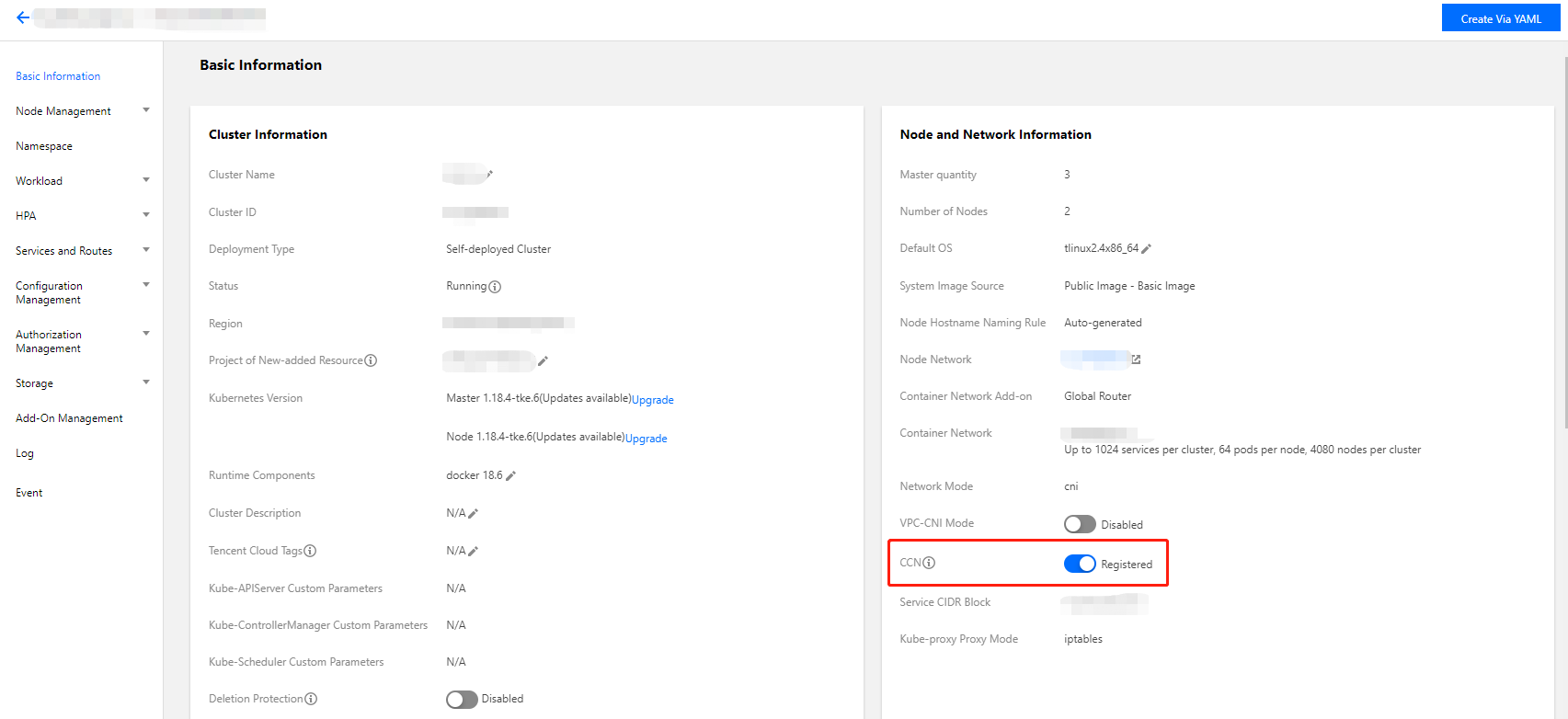Go back using the left arrow icon

pos(23,17)
